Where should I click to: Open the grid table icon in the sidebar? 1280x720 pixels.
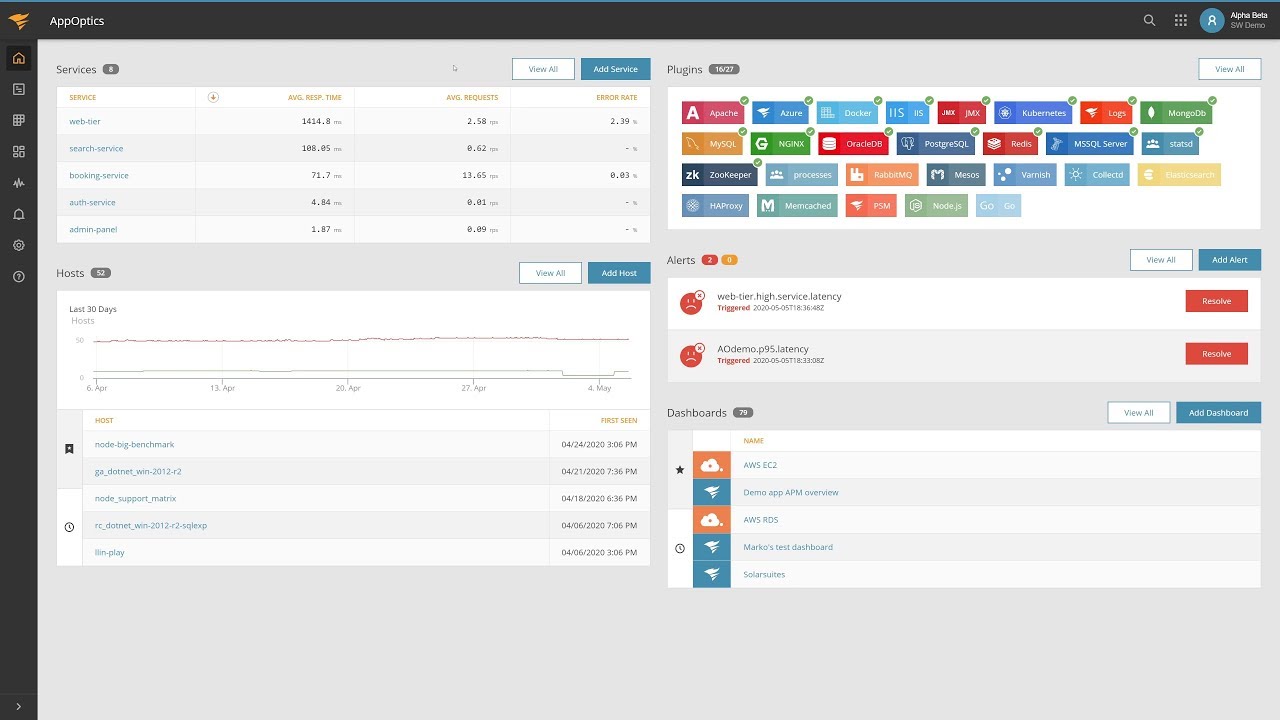pyautogui.click(x=18, y=120)
